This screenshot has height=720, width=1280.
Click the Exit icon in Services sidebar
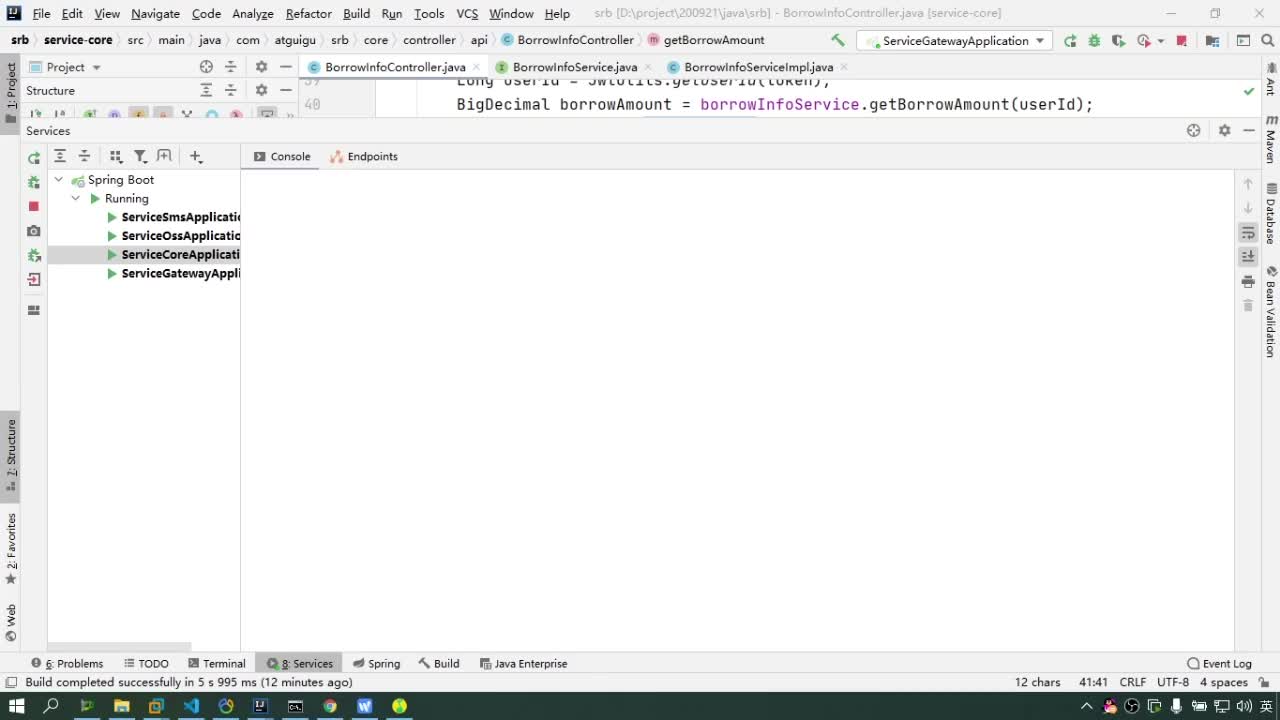(34, 280)
